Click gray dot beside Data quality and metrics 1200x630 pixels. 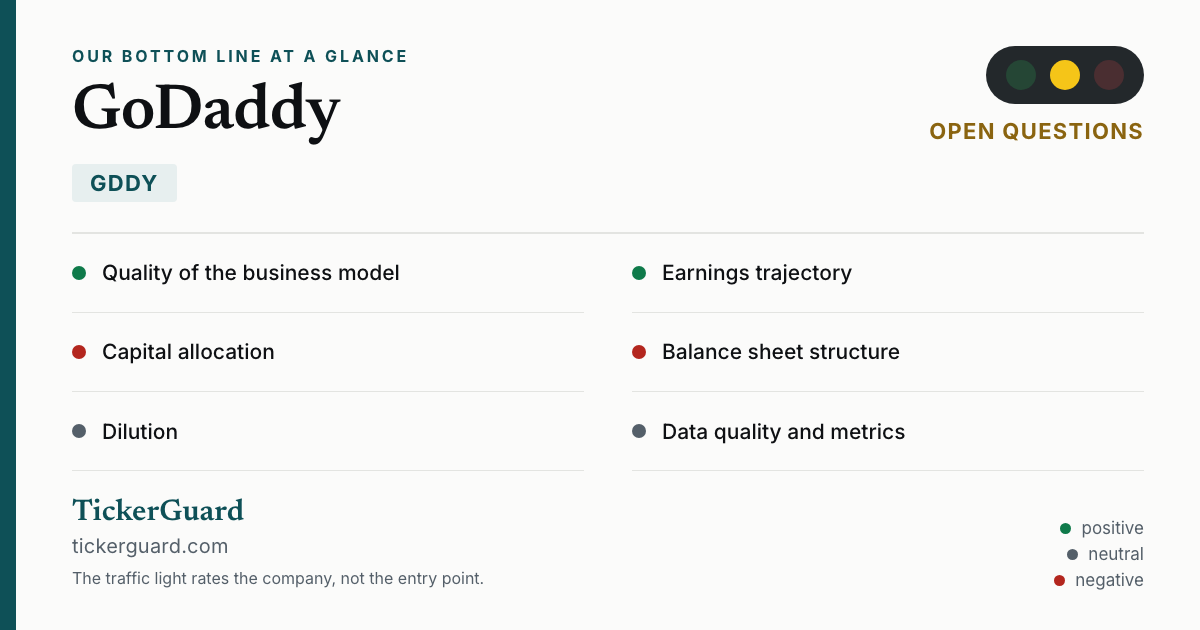[639, 432]
